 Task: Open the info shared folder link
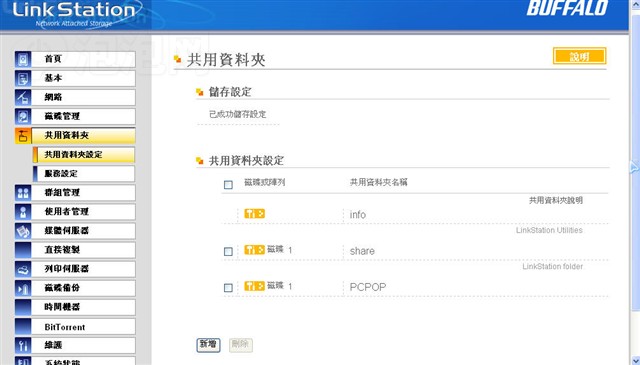click(x=358, y=215)
